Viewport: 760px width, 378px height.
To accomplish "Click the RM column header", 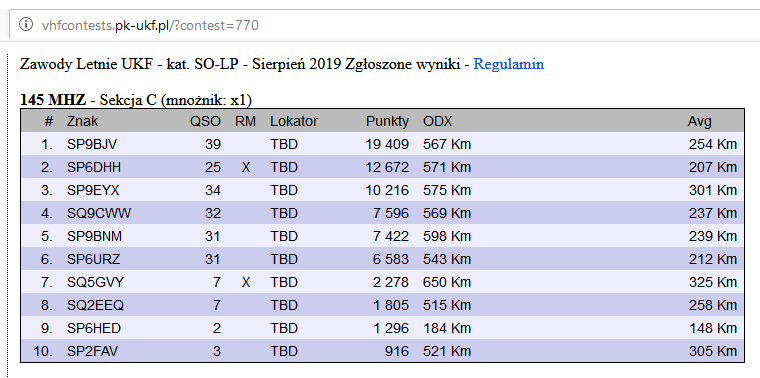I will pyautogui.click(x=245, y=121).
